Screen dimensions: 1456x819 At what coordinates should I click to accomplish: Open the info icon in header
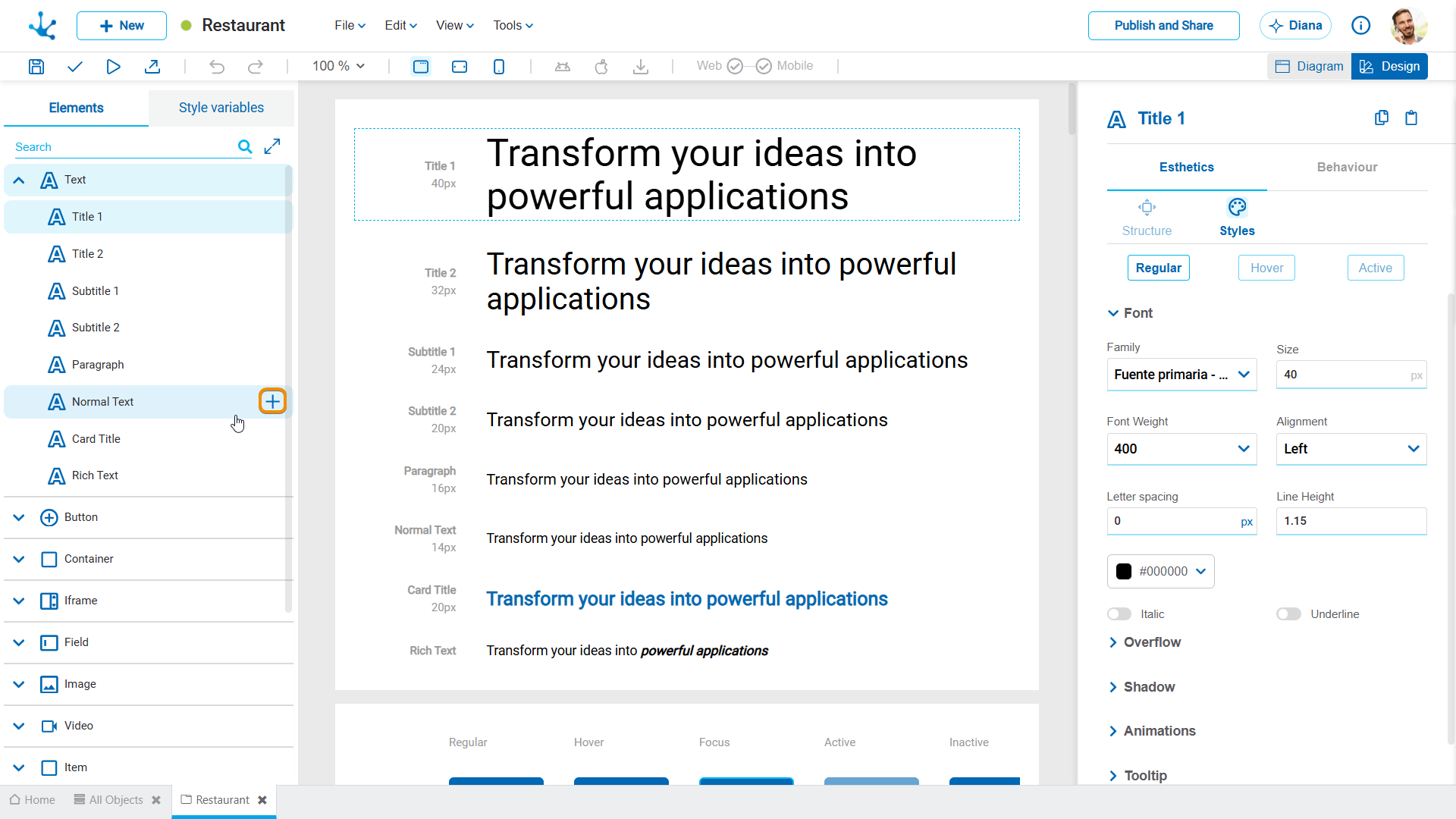[x=1361, y=26]
